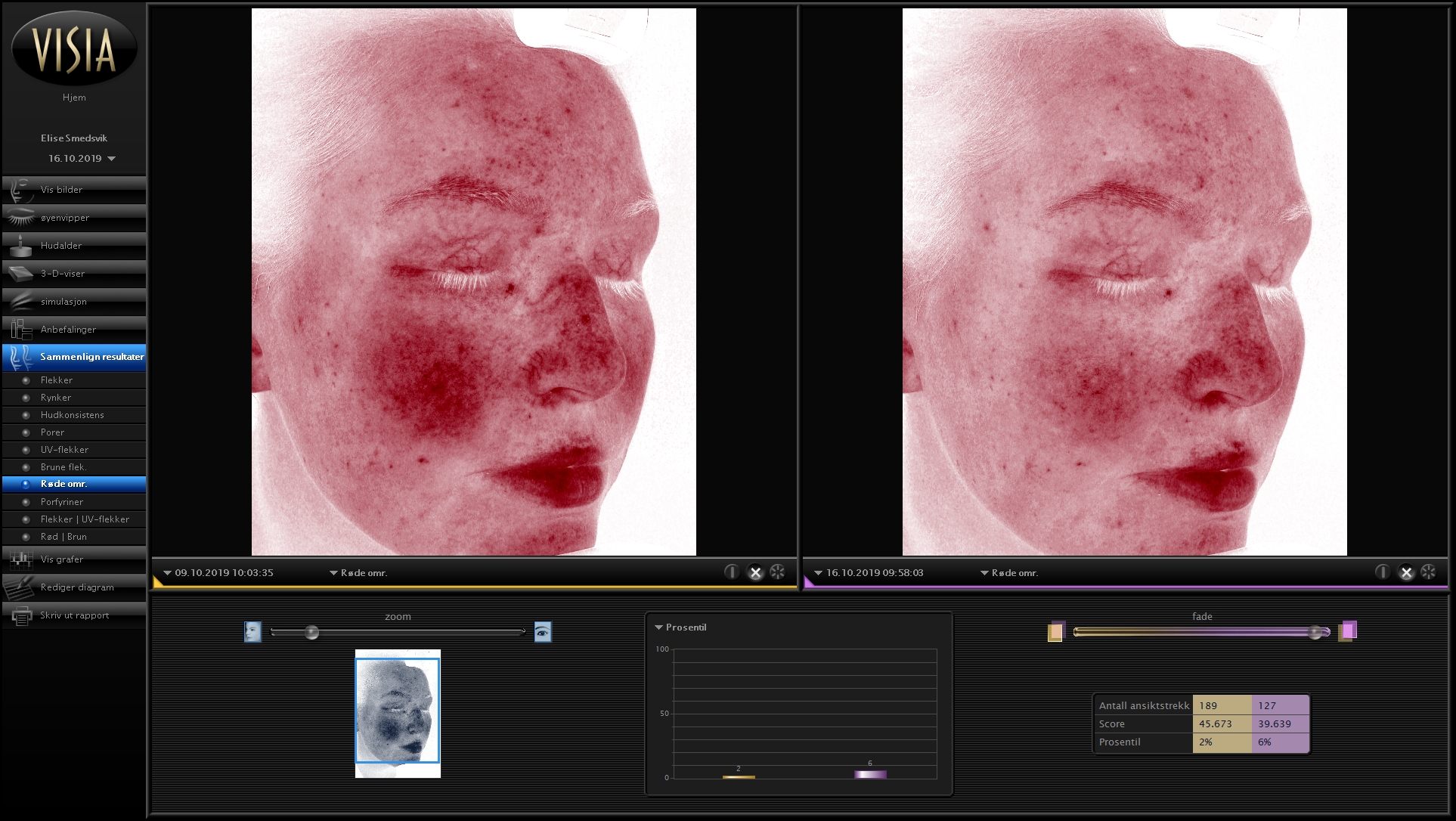The width and height of the screenshot is (1456, 821).
Task: Click the zoom-in eye icon
Action: 543,631
